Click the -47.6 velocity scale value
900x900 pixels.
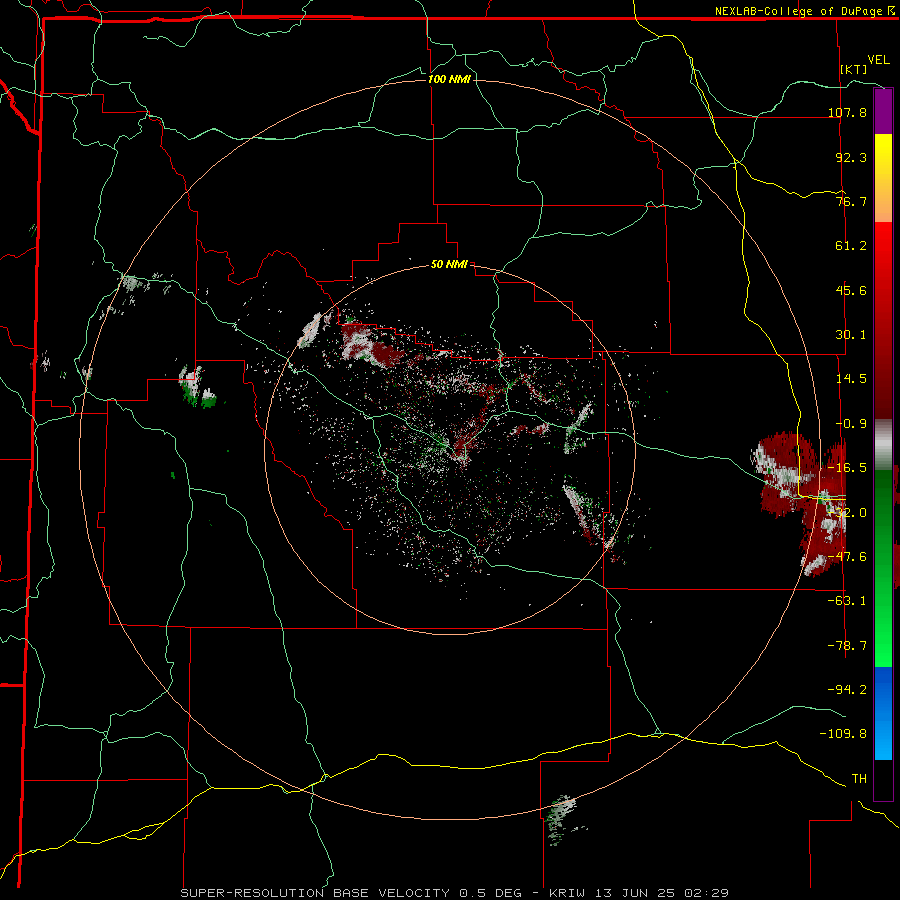[x=848, y=557]
